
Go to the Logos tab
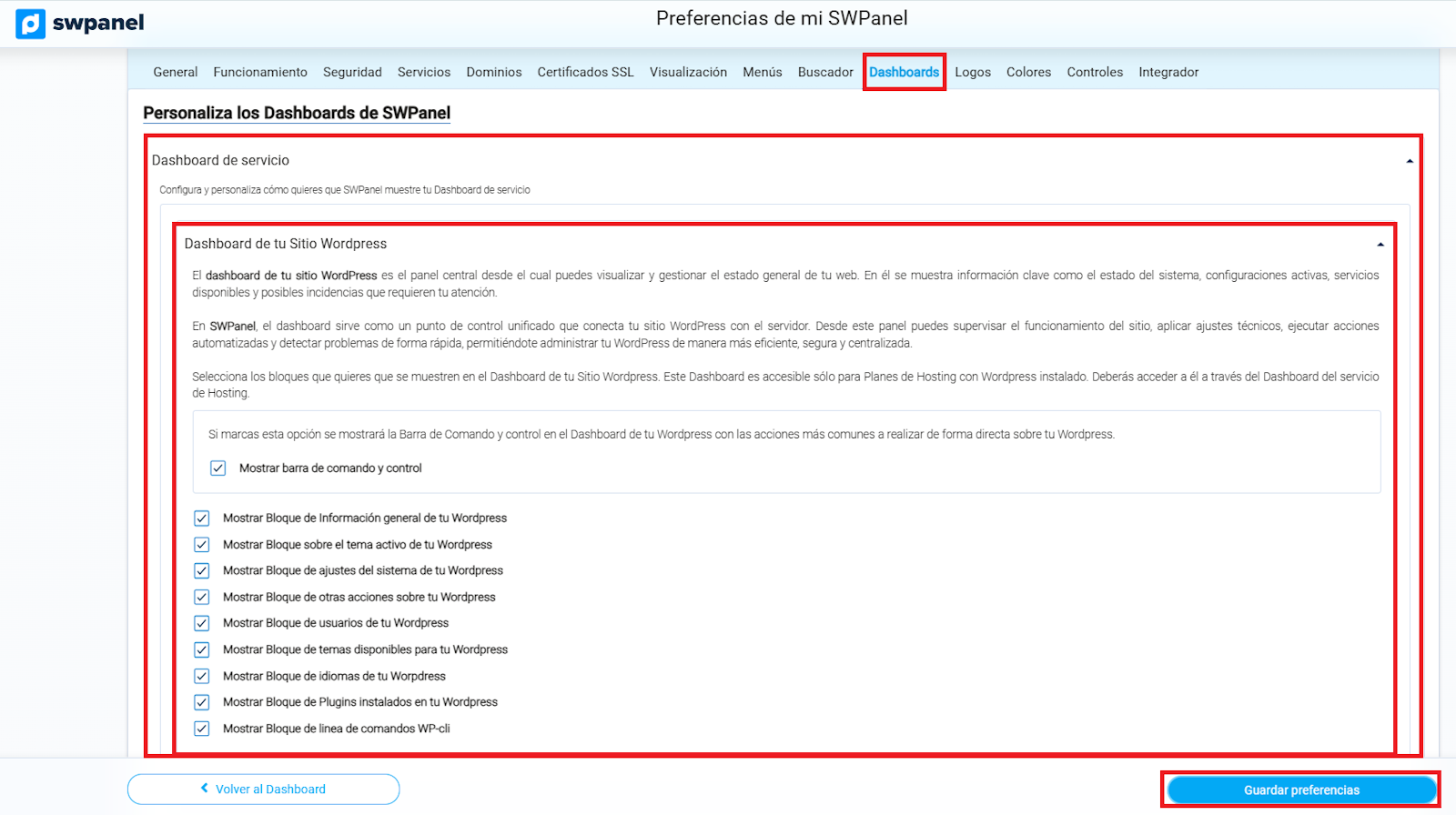pos(972,72)
